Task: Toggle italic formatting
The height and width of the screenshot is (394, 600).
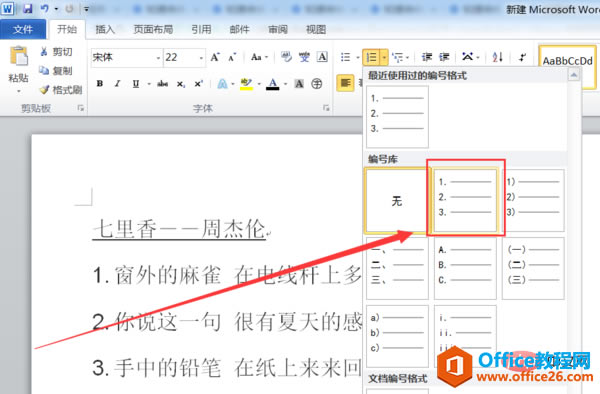Action: point(117,83)
